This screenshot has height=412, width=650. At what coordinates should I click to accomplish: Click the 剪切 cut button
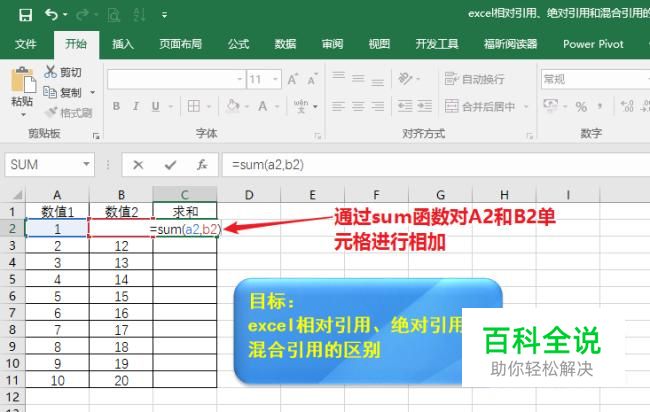63,72
